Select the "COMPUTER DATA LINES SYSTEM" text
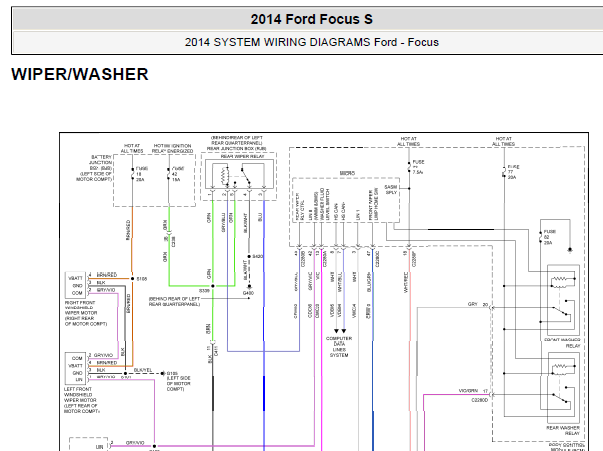 tap(339, 347)
